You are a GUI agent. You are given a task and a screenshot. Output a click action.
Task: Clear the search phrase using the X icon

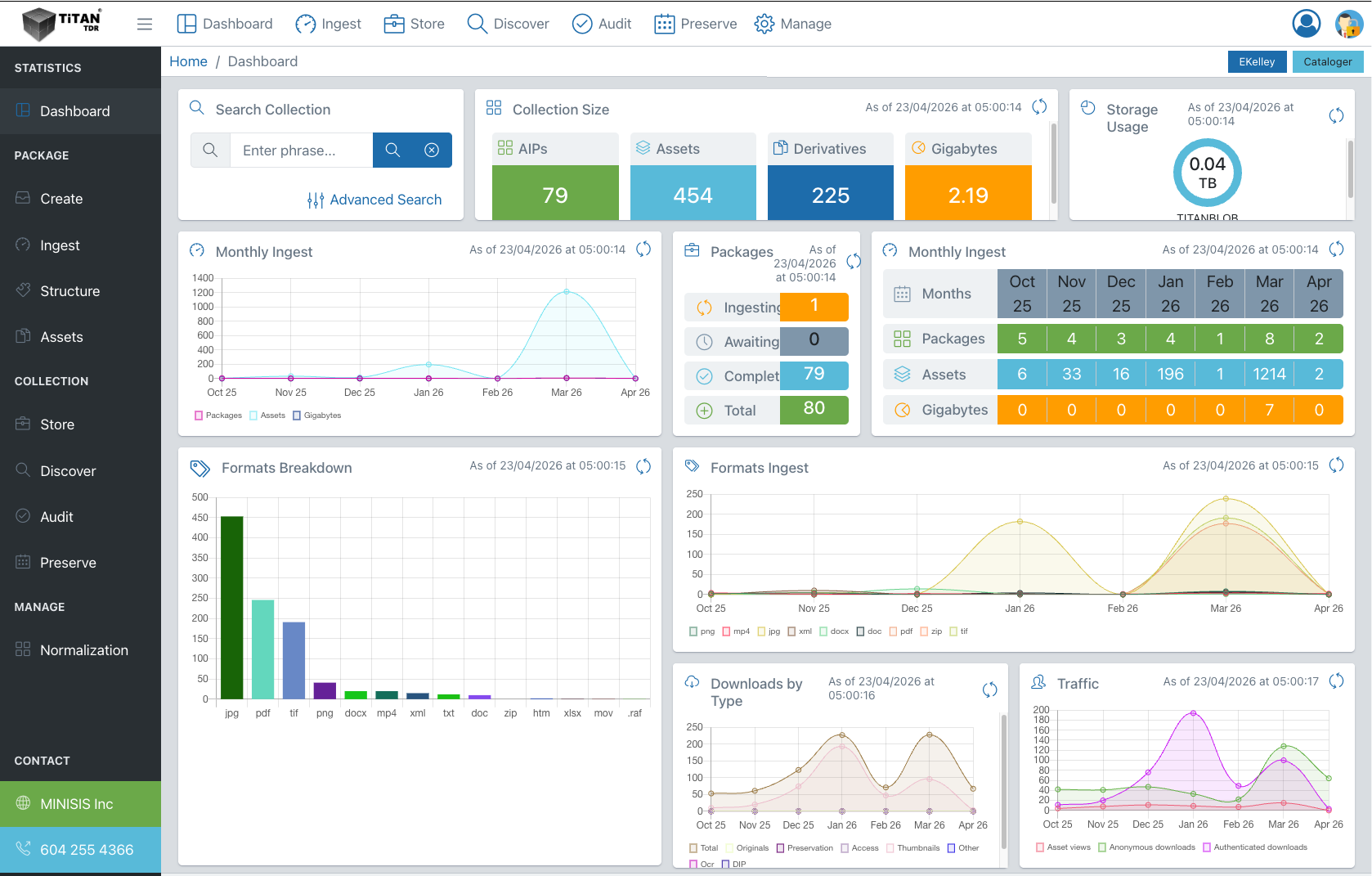click(x=432, y=150)
